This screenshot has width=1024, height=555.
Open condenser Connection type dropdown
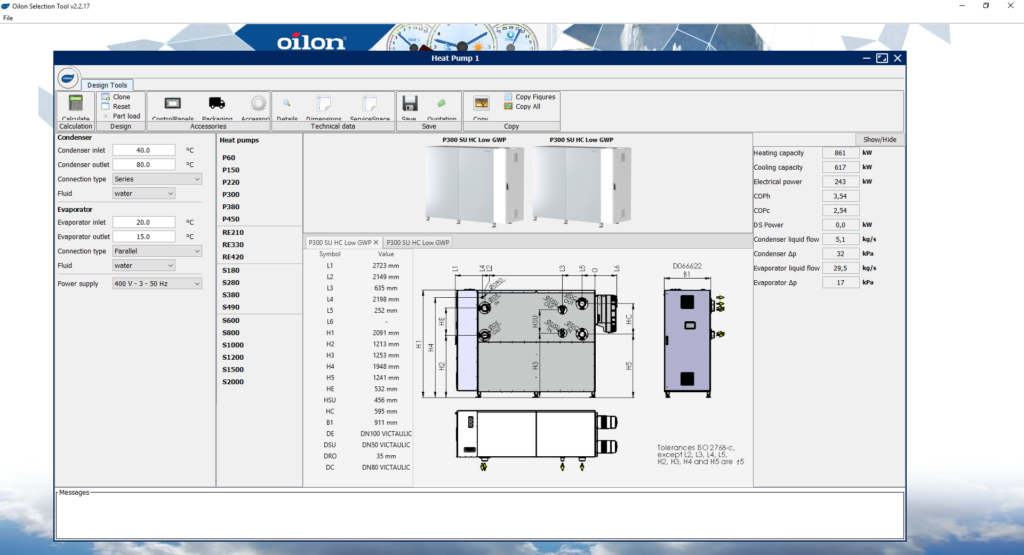[x=157, y=179]
